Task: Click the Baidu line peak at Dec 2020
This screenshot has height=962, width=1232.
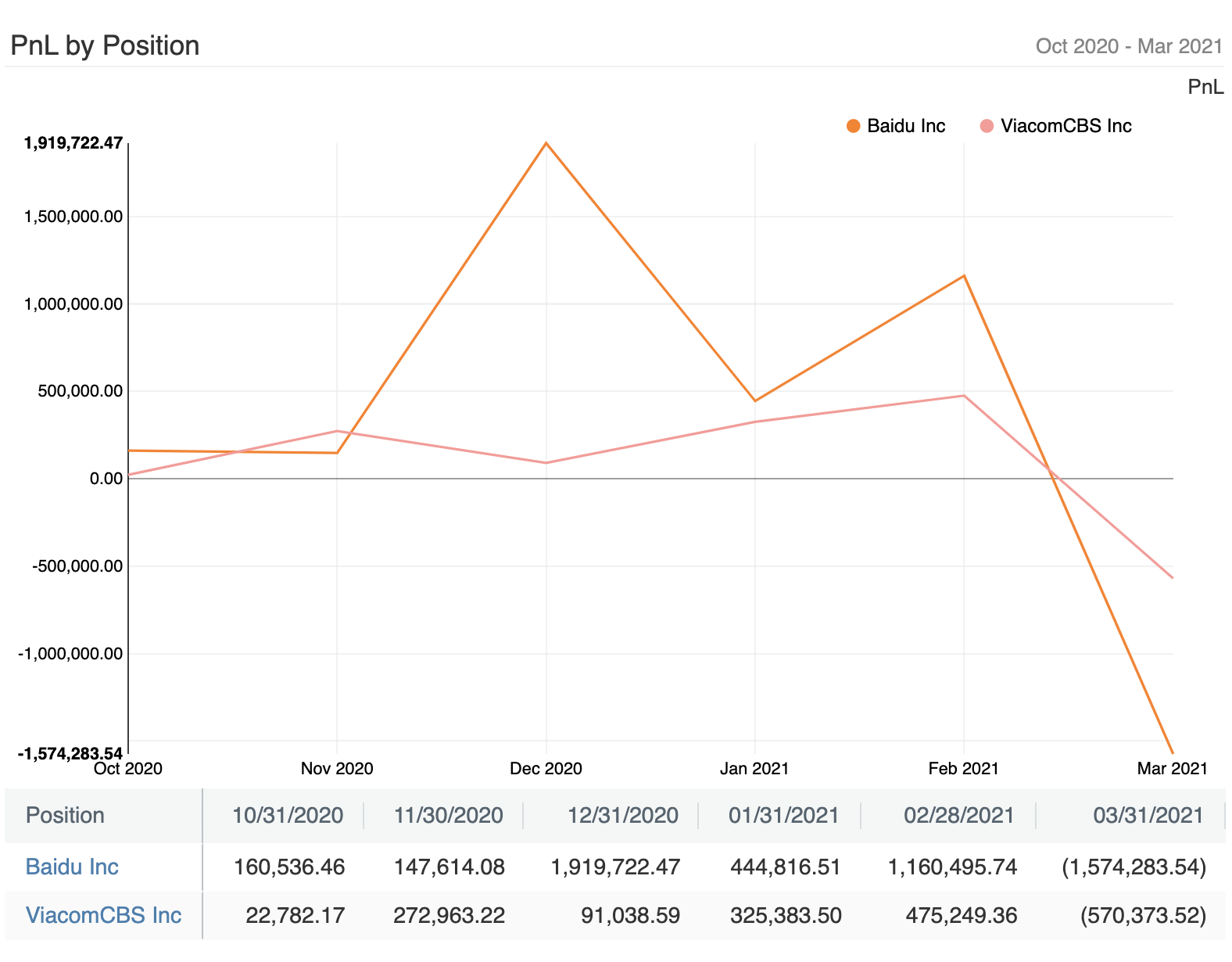Action: pos(546,143)
